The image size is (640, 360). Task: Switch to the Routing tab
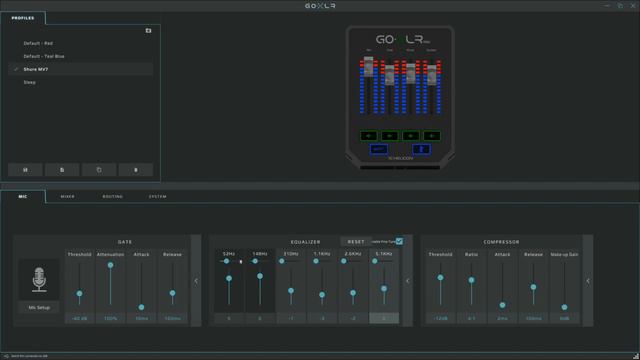113,197
